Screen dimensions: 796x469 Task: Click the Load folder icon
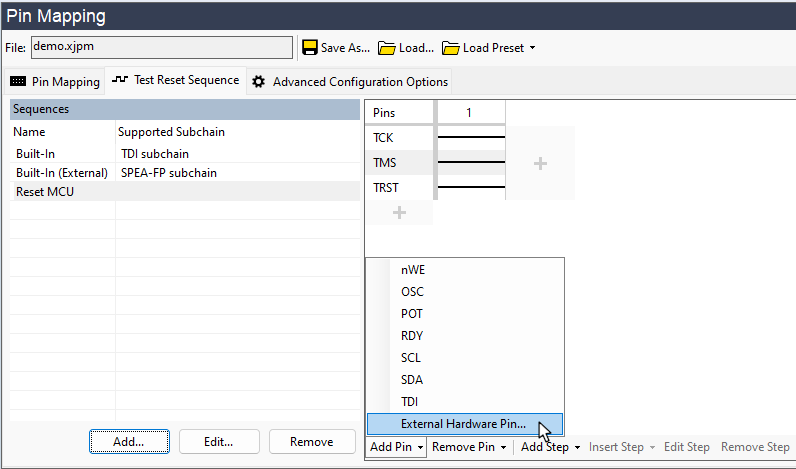coord(386,48)
